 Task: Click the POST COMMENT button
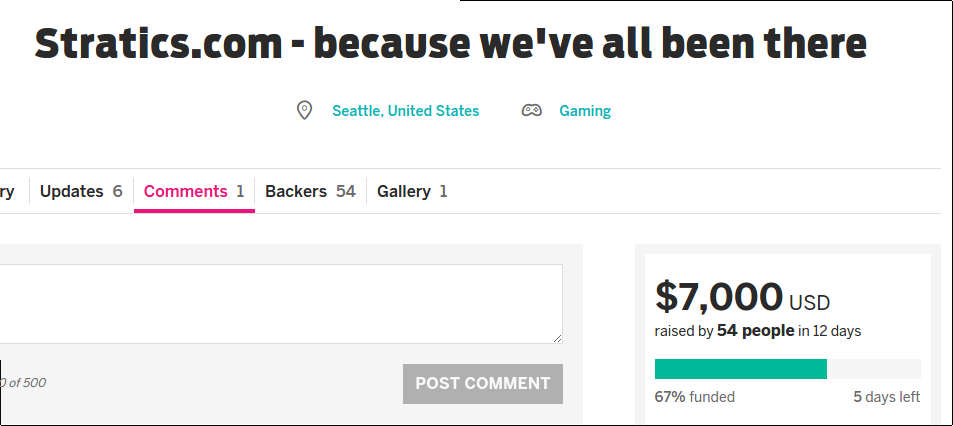point(483,383)
